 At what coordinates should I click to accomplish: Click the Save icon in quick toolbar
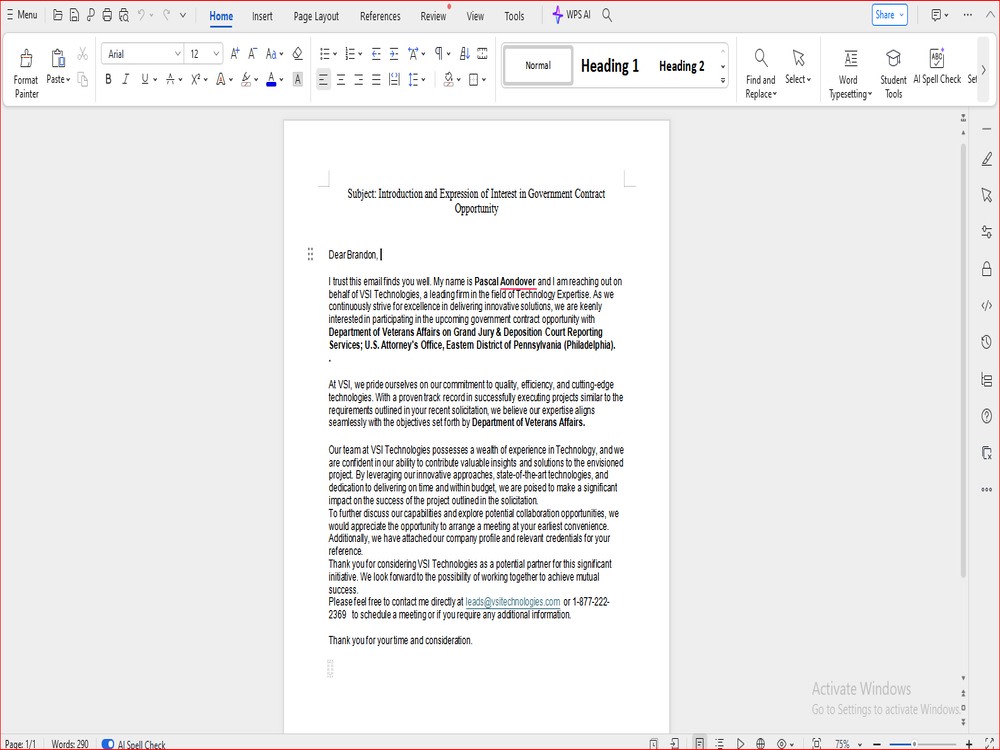(74, 15)
